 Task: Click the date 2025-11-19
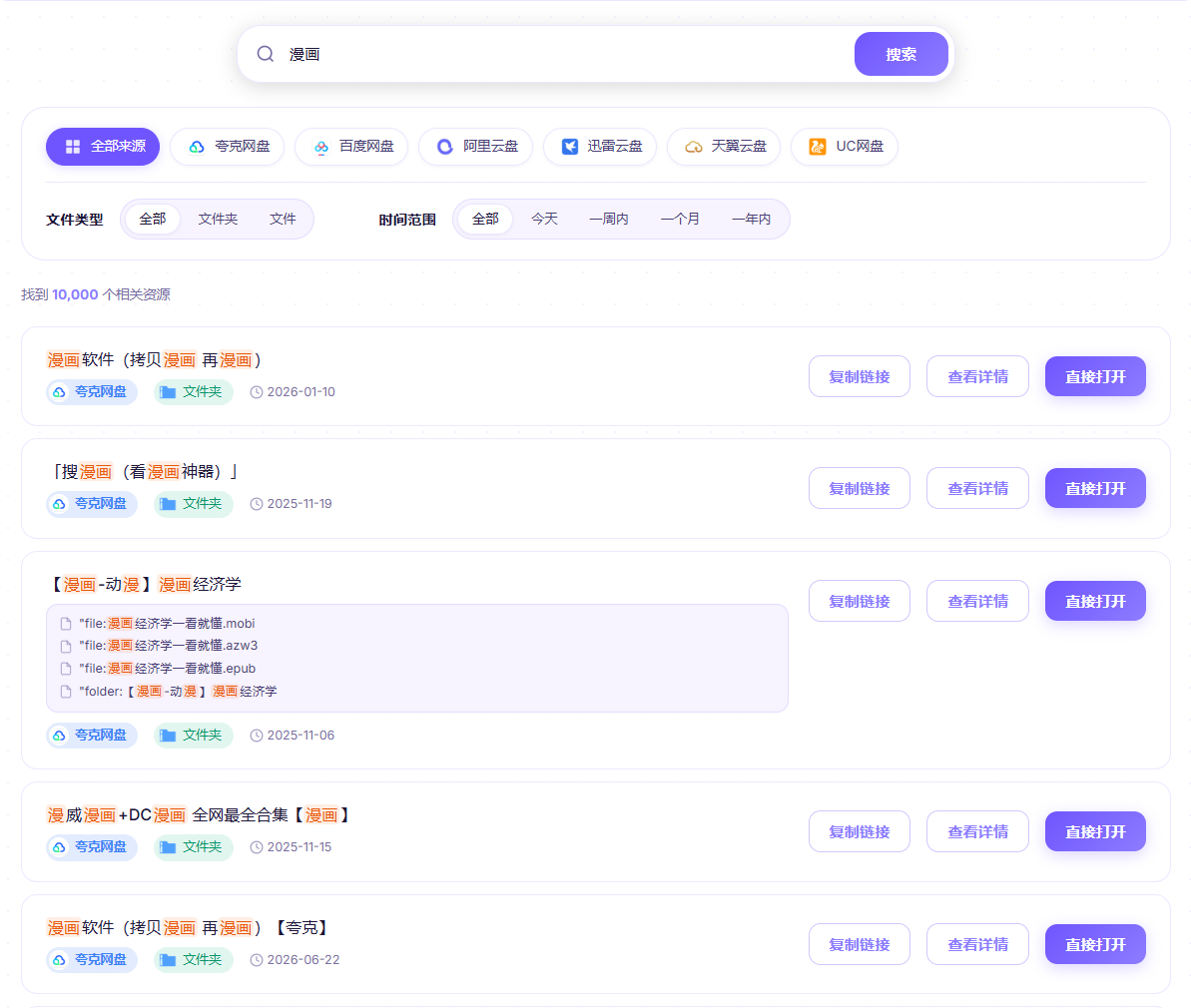[299, 504]
